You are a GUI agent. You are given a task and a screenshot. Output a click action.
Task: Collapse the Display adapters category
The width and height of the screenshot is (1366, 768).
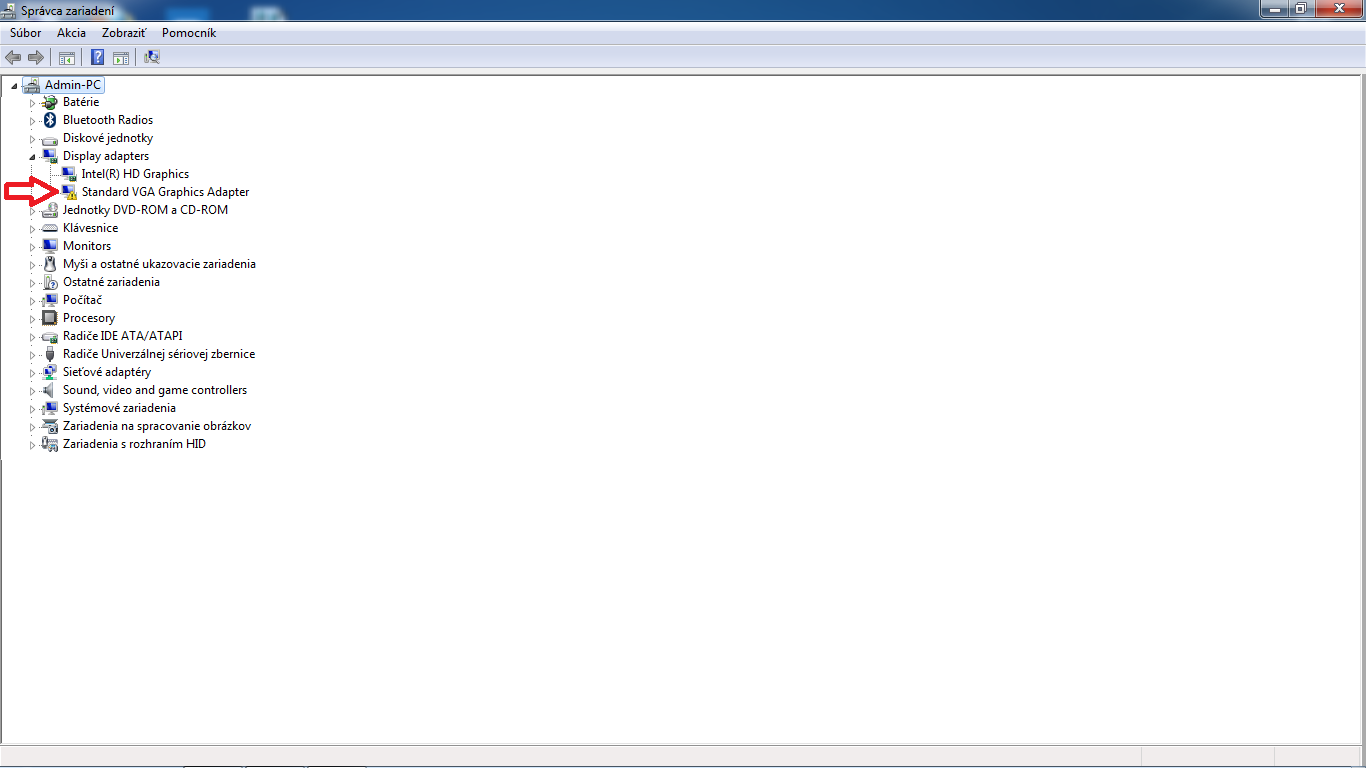click(x=32, y=157)
